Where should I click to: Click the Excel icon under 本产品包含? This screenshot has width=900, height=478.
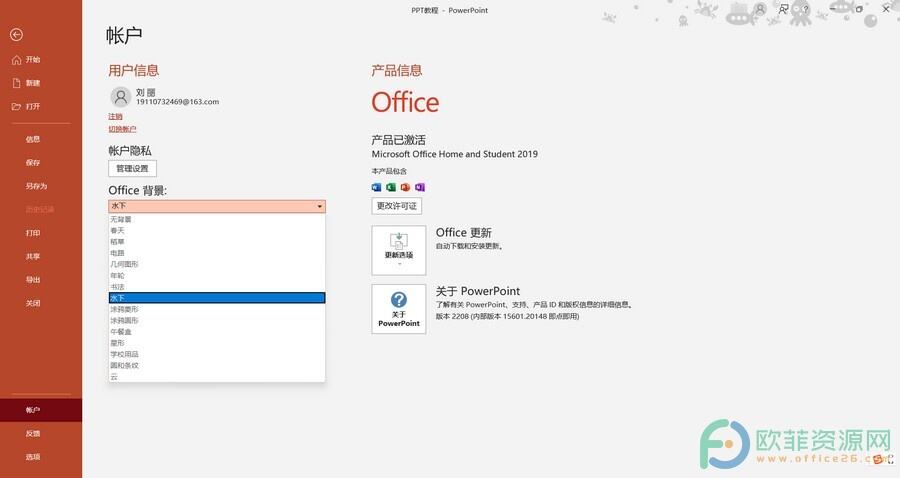[391, 187]
